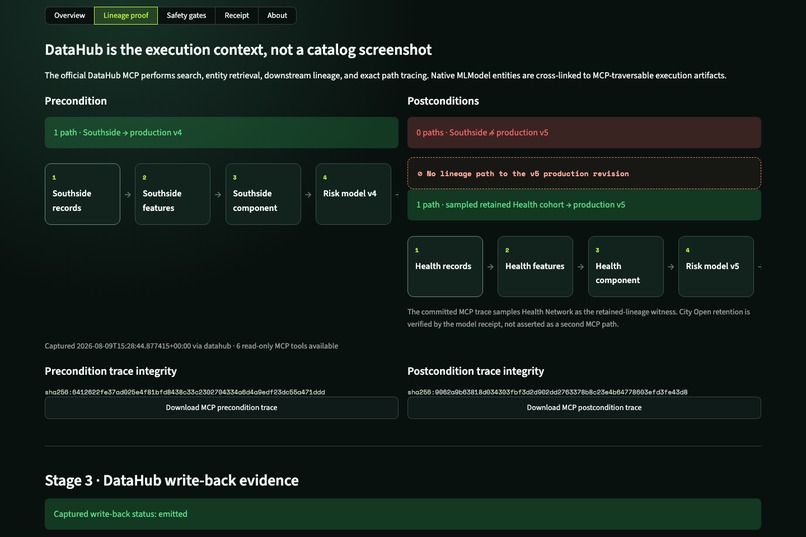
Task: Click the Postconditions heading
Action: 443,101
